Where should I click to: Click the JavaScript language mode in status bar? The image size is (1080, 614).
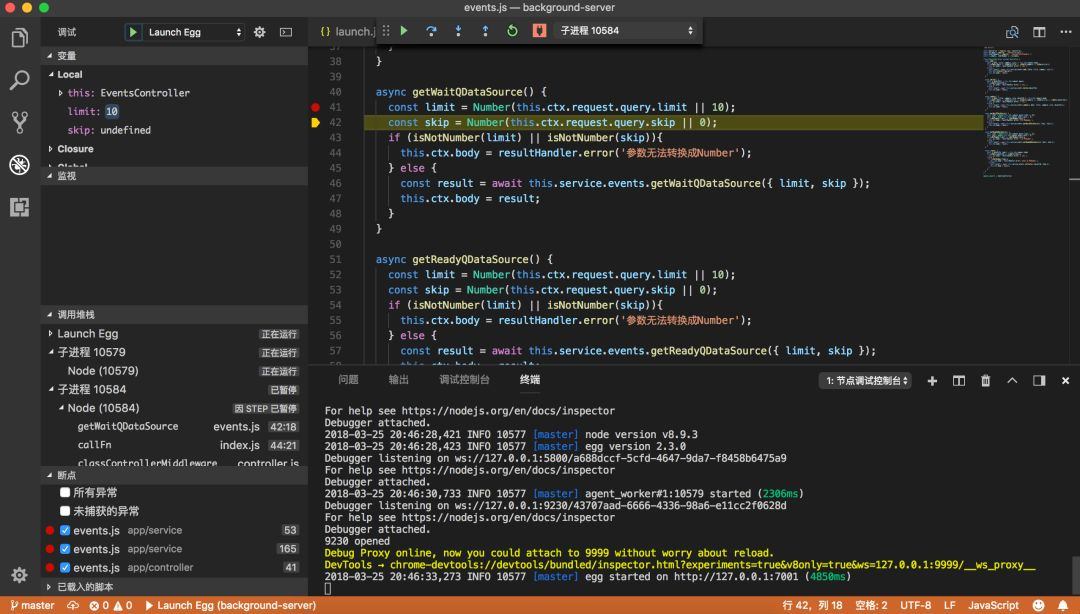click(993, 605)
